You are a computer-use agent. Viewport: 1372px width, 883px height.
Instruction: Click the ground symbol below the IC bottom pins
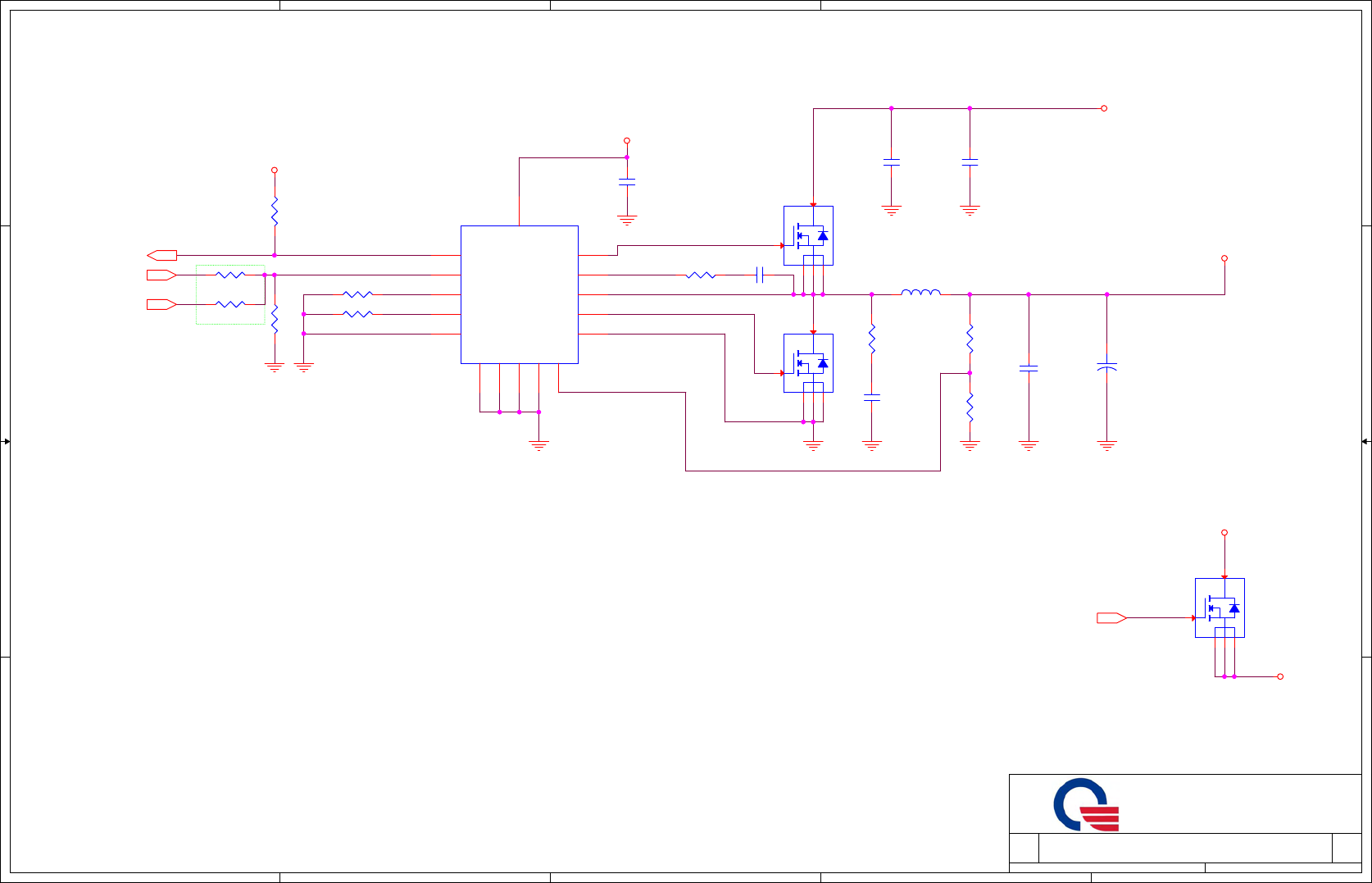pos(538,445)
